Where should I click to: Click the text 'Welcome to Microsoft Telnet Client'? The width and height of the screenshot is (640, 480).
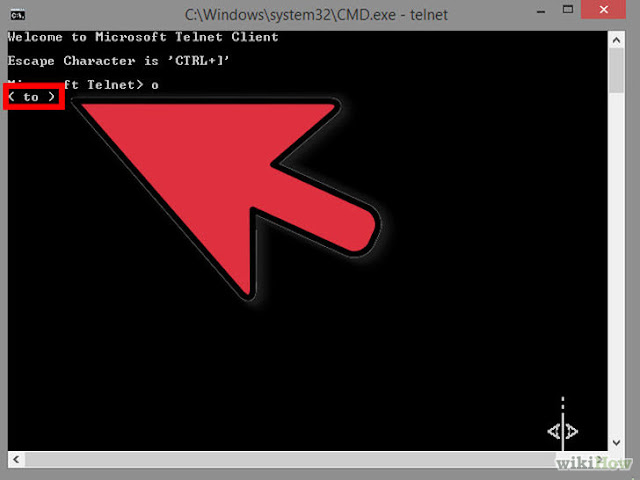pos(143,37)
